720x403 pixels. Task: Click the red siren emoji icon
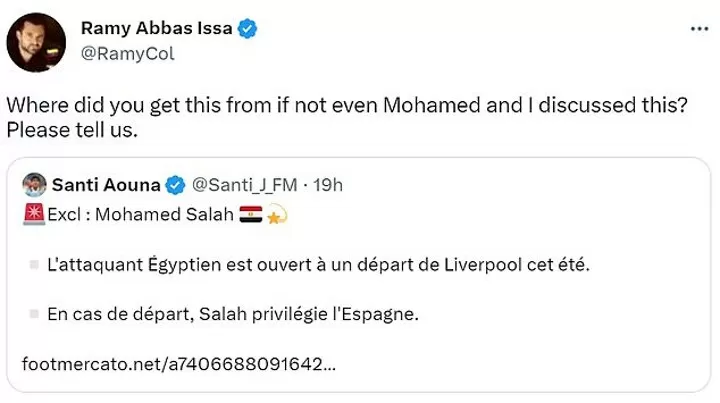[32, 215]
